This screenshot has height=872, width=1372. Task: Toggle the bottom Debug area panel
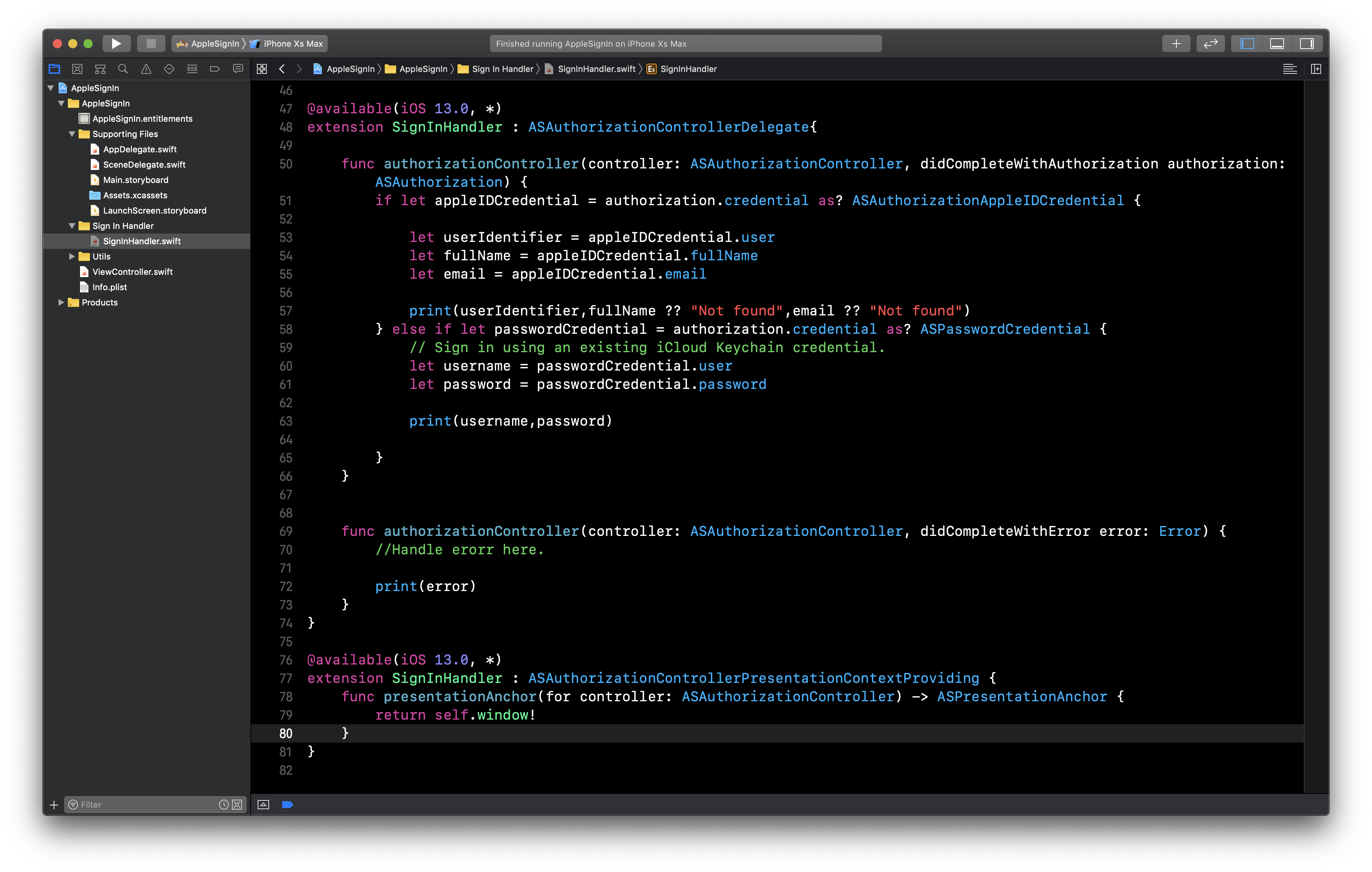point(1277,43)
